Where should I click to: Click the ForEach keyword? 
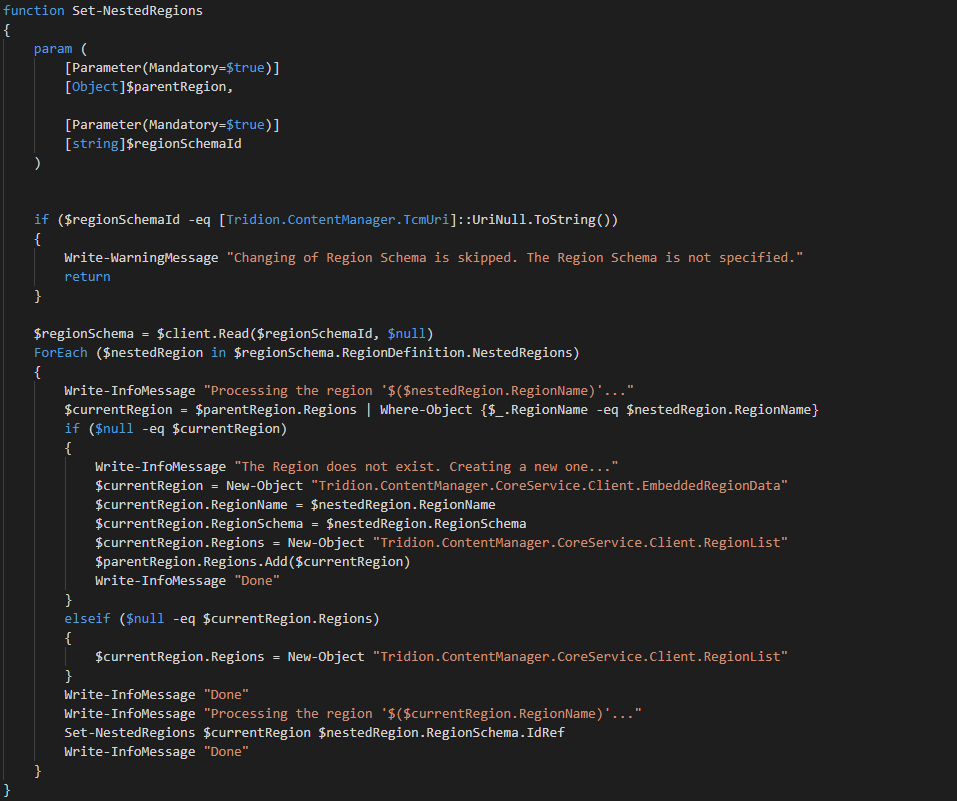(x=60, y=352)
